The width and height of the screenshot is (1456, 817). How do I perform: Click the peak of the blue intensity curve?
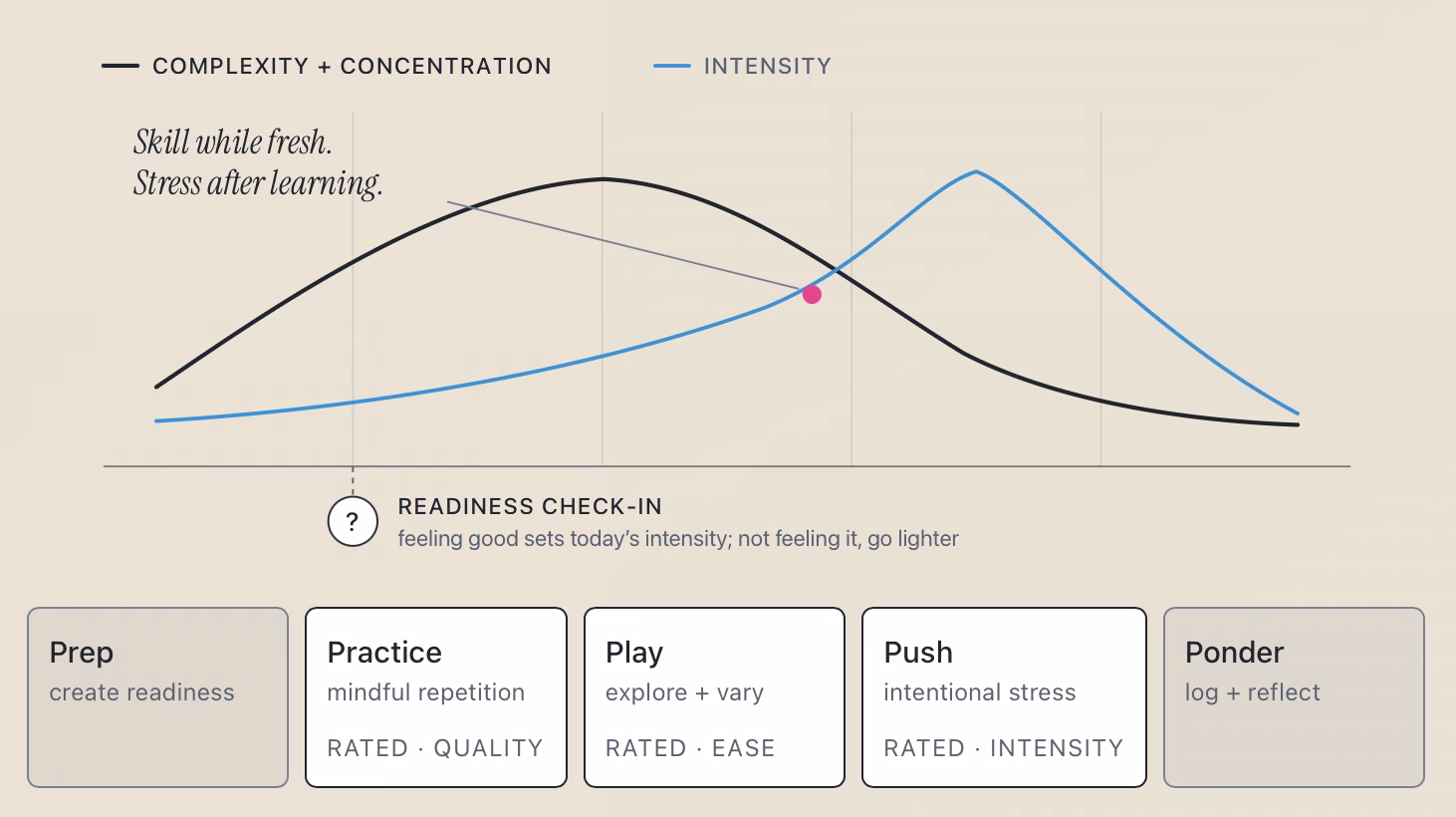pos(976,172)
